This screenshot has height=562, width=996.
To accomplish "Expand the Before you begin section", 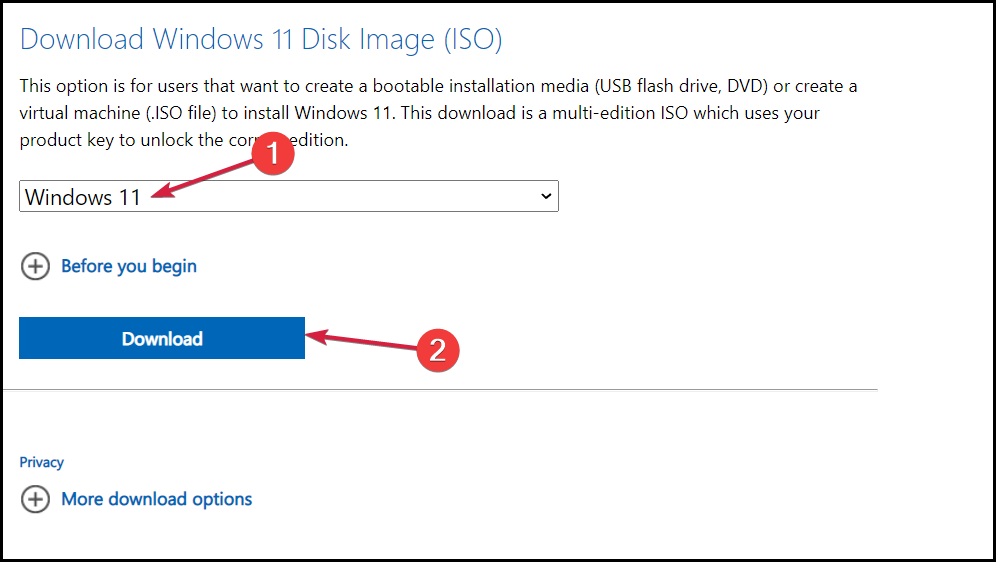I will (x=129, y=266).
